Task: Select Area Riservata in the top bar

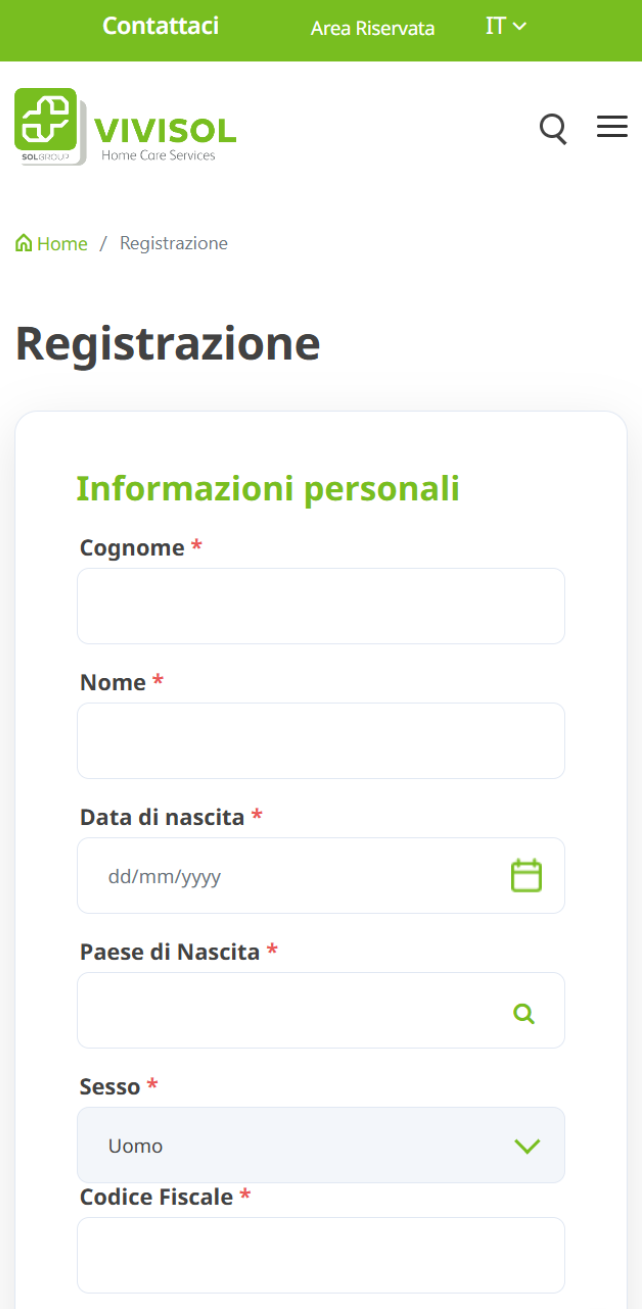Action: coord(372,29)
